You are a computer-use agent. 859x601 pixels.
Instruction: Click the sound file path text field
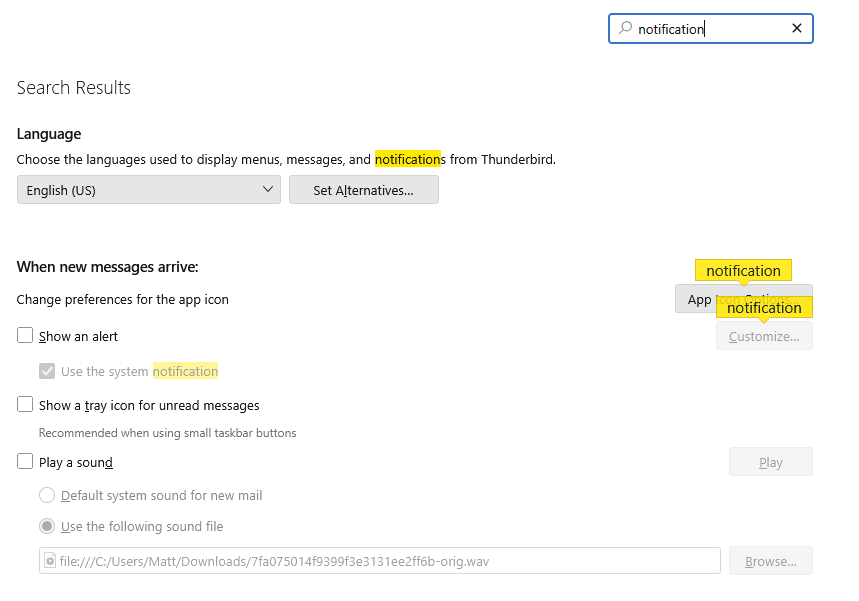point(380,561)
